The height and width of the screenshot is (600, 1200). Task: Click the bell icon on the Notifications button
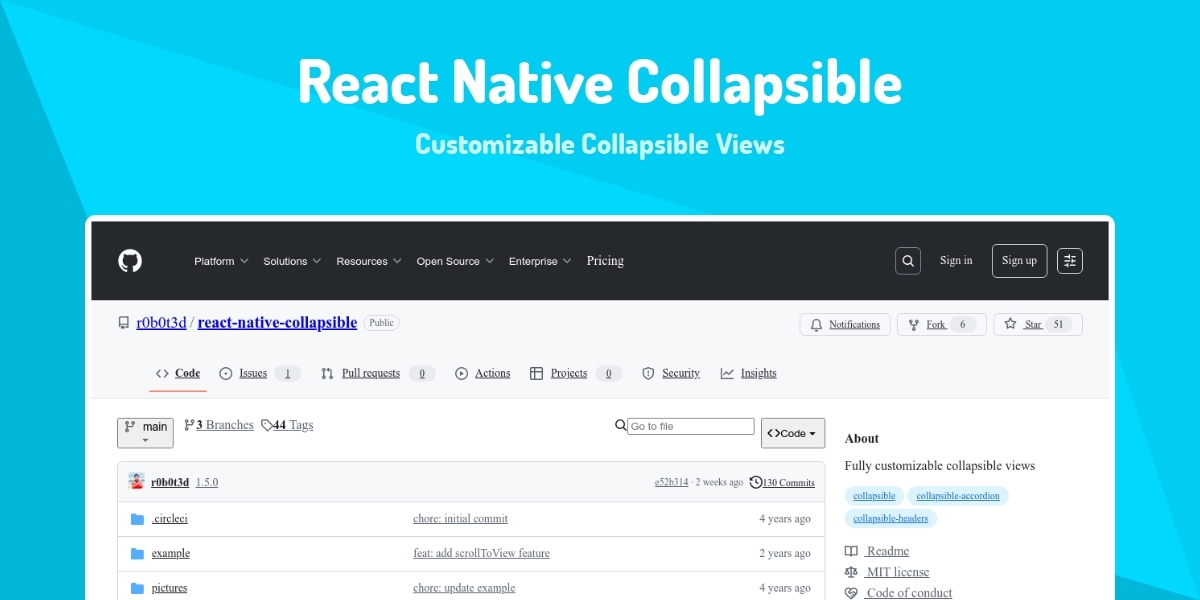coord(817,324)
